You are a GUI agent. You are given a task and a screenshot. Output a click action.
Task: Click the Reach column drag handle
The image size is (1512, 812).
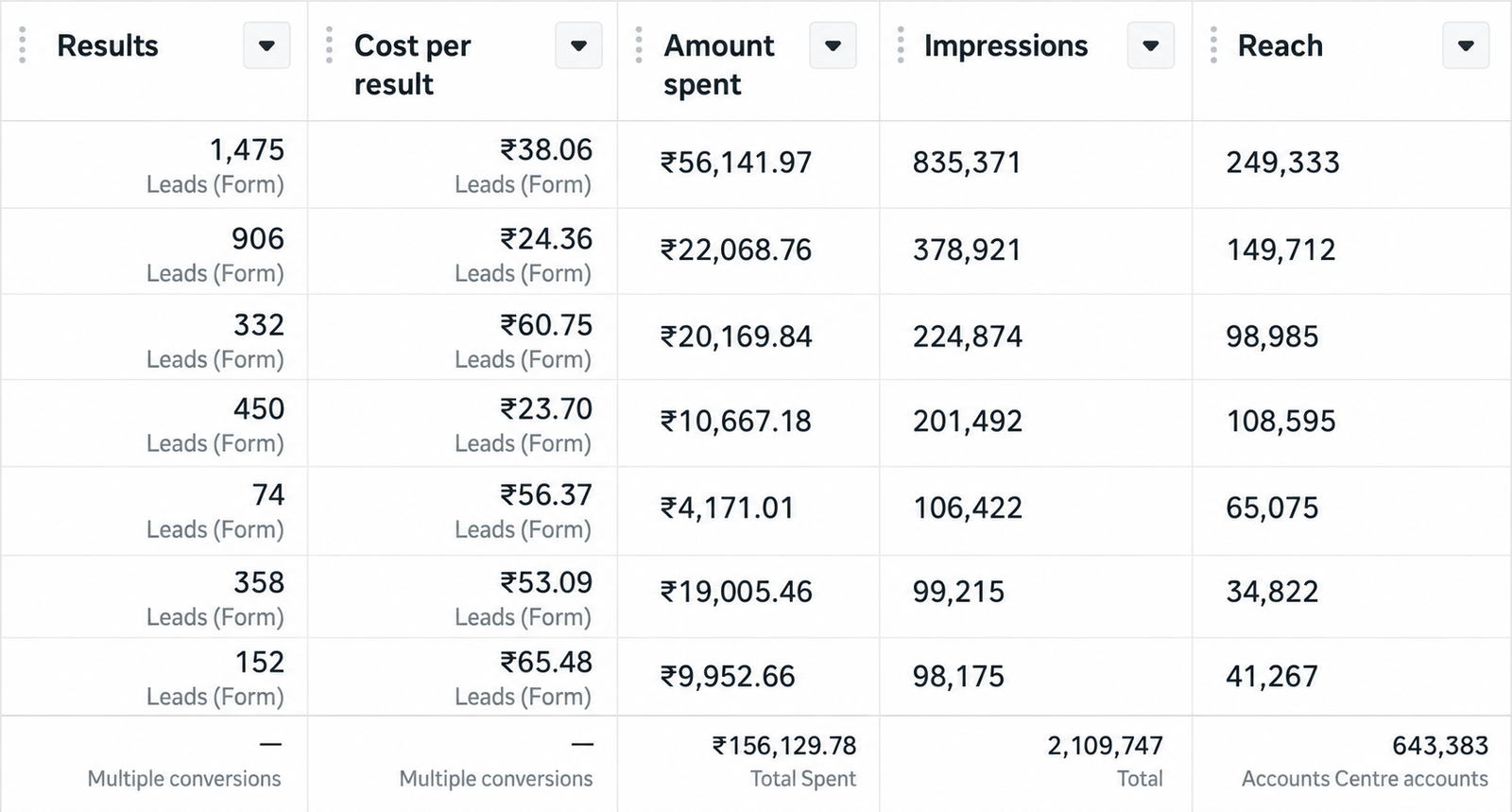[x=1213, y=45]
